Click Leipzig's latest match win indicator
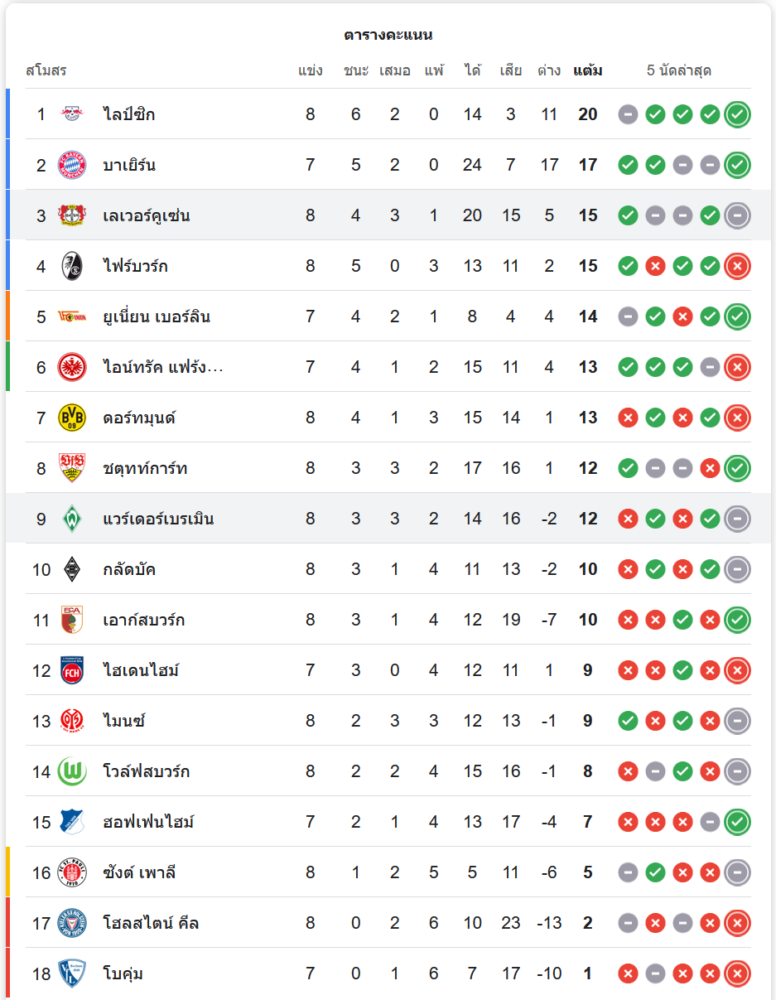This screenshot has width=776, height=1000. [x=737, y=114]
